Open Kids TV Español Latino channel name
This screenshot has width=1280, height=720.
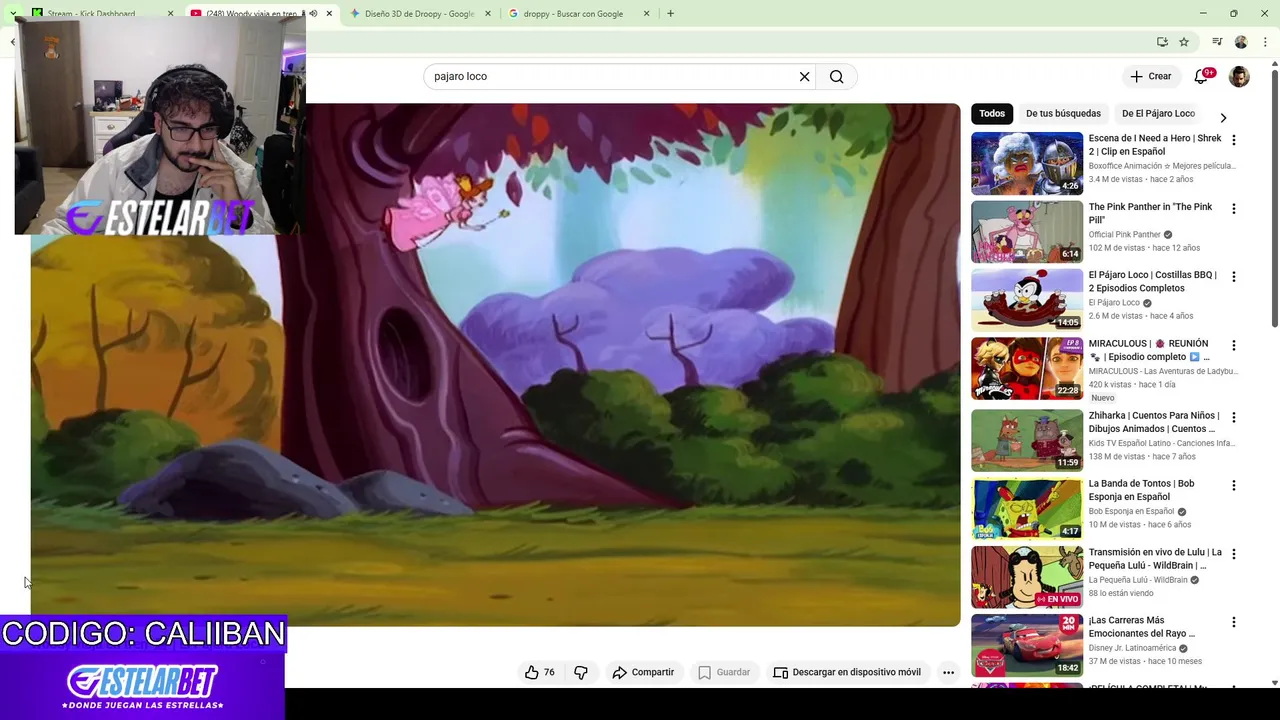click(x=1162, y=443)
